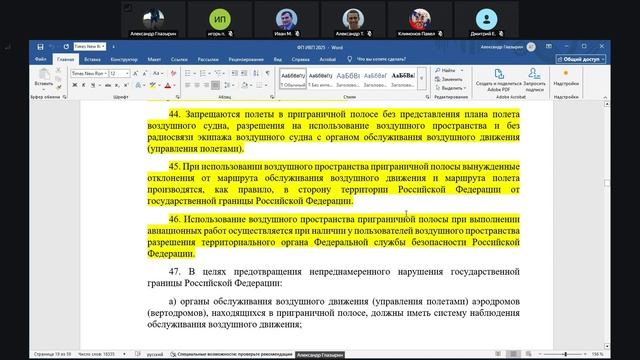Apply superscript formatting

(x=126, y=85)
